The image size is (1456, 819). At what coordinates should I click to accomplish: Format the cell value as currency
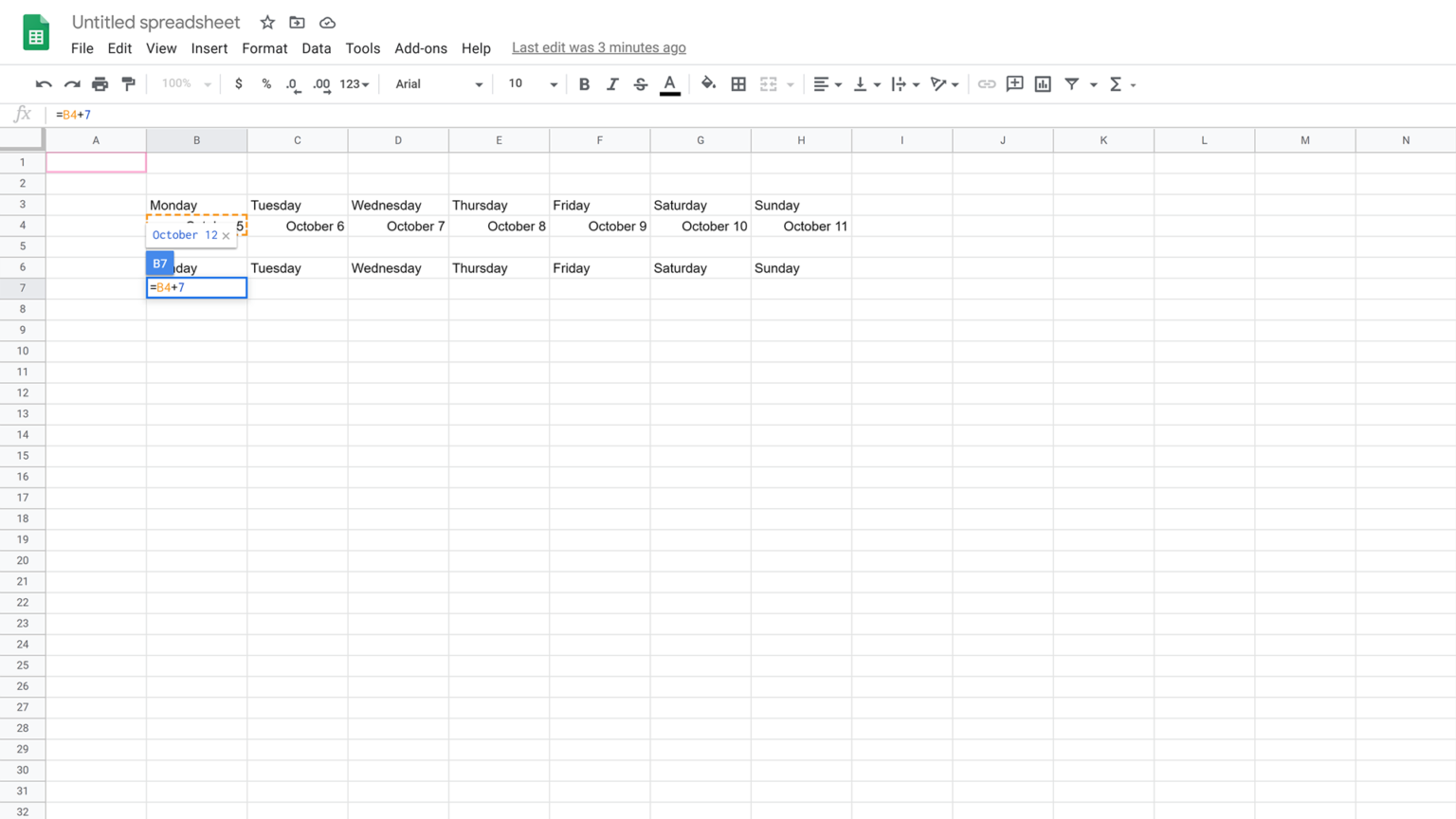click(239, 83)
